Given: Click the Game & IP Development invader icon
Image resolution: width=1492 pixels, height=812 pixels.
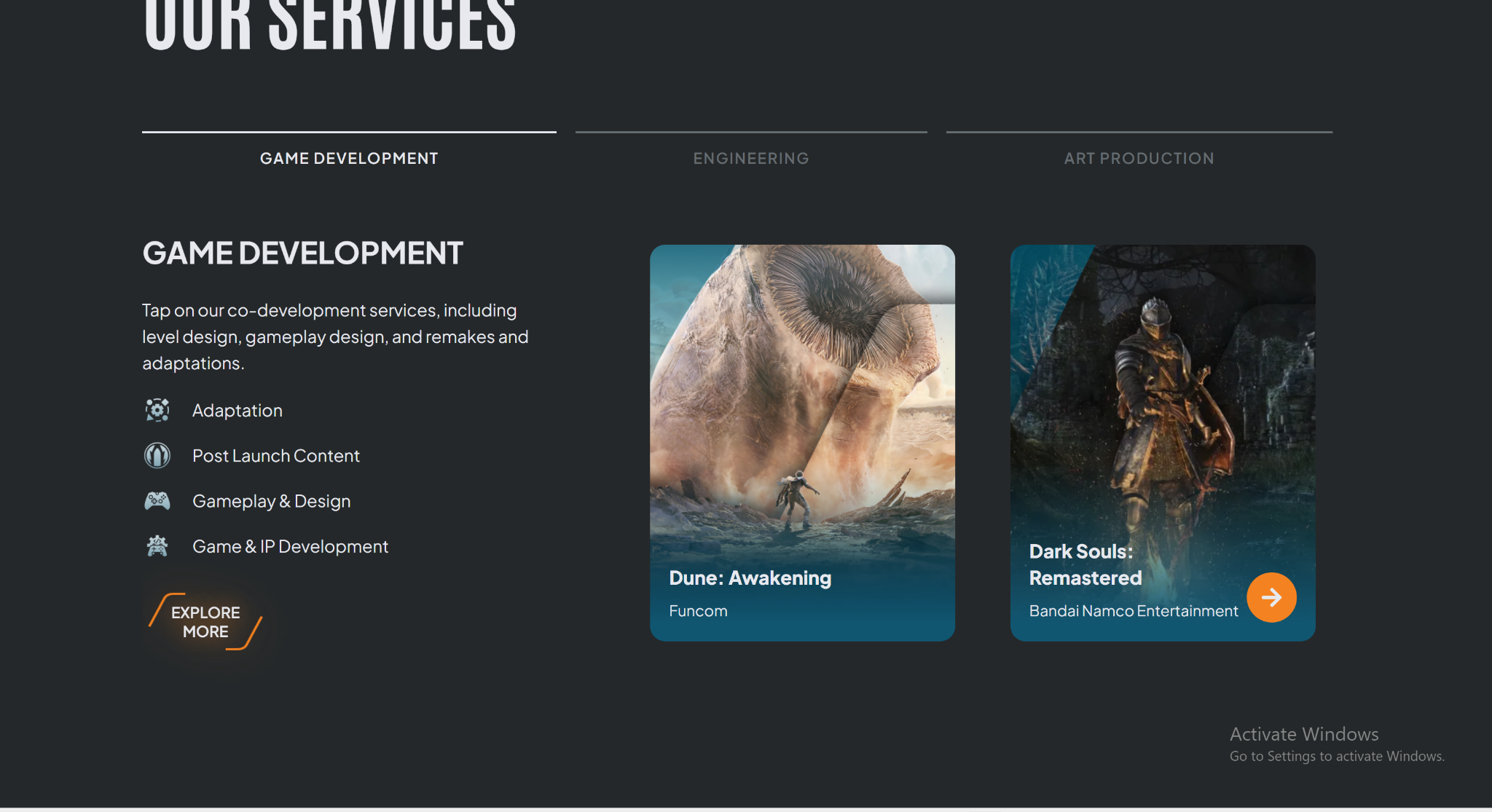Looking at the screenshot, I should coord(157,546).
